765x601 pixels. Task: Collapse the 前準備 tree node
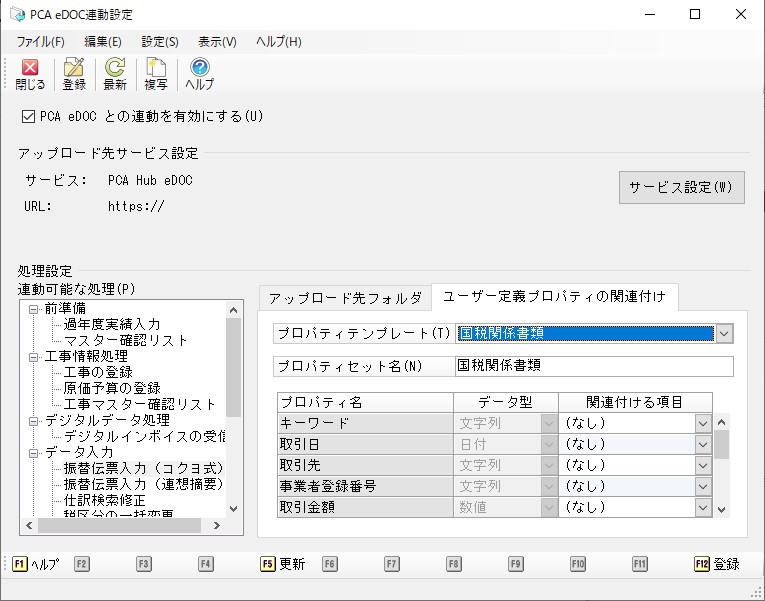point(34,309)
